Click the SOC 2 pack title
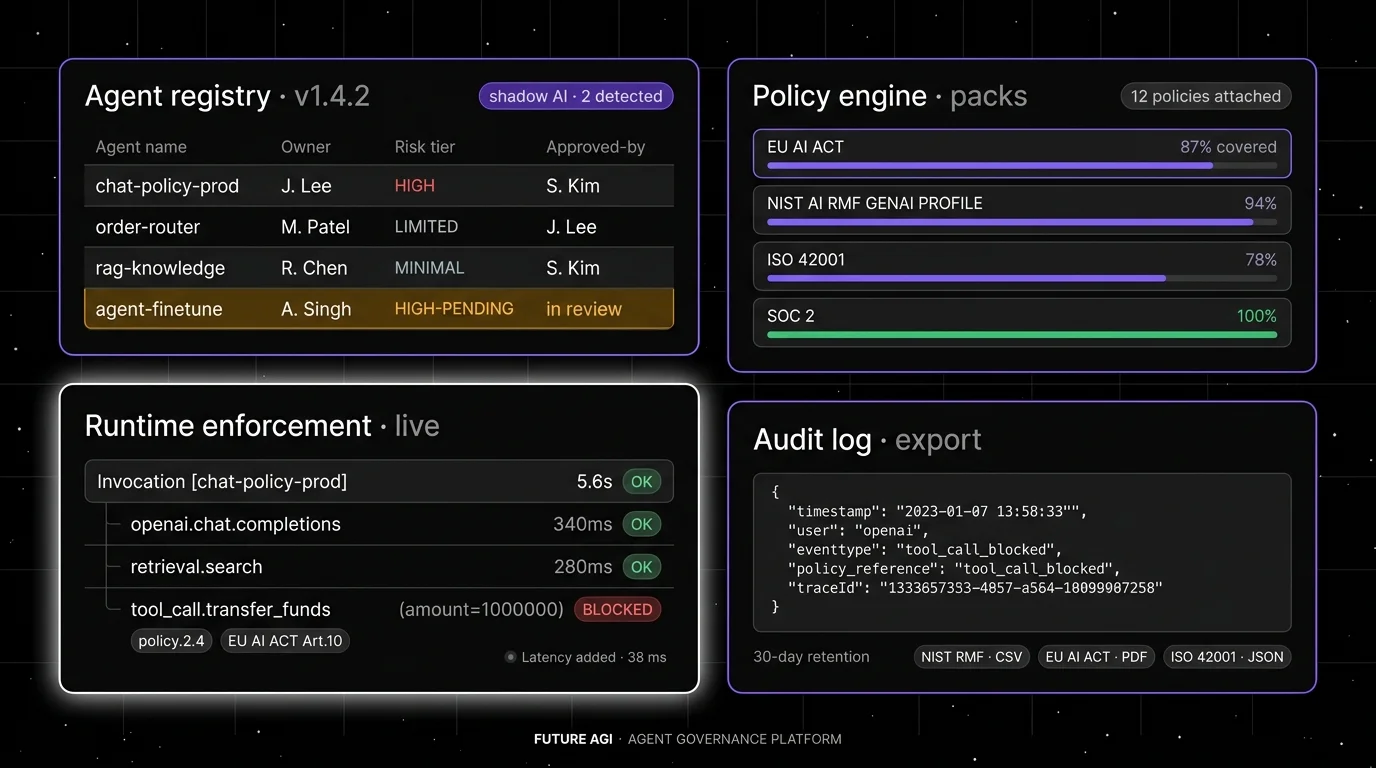The height and width of the screenshot is (768, 1376). (x=790, y=316)
